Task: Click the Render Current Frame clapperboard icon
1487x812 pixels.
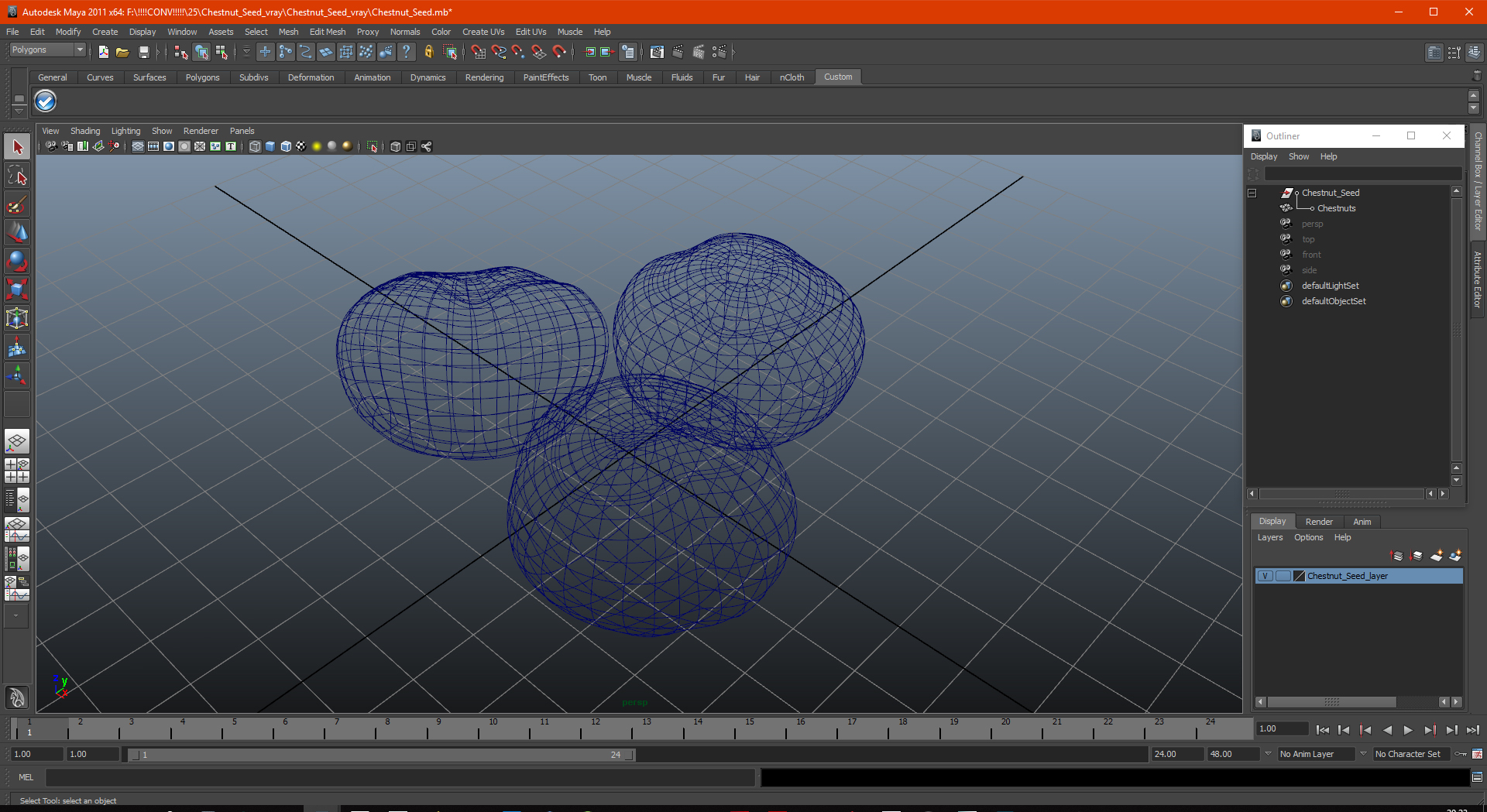Action: click(678, 52)
